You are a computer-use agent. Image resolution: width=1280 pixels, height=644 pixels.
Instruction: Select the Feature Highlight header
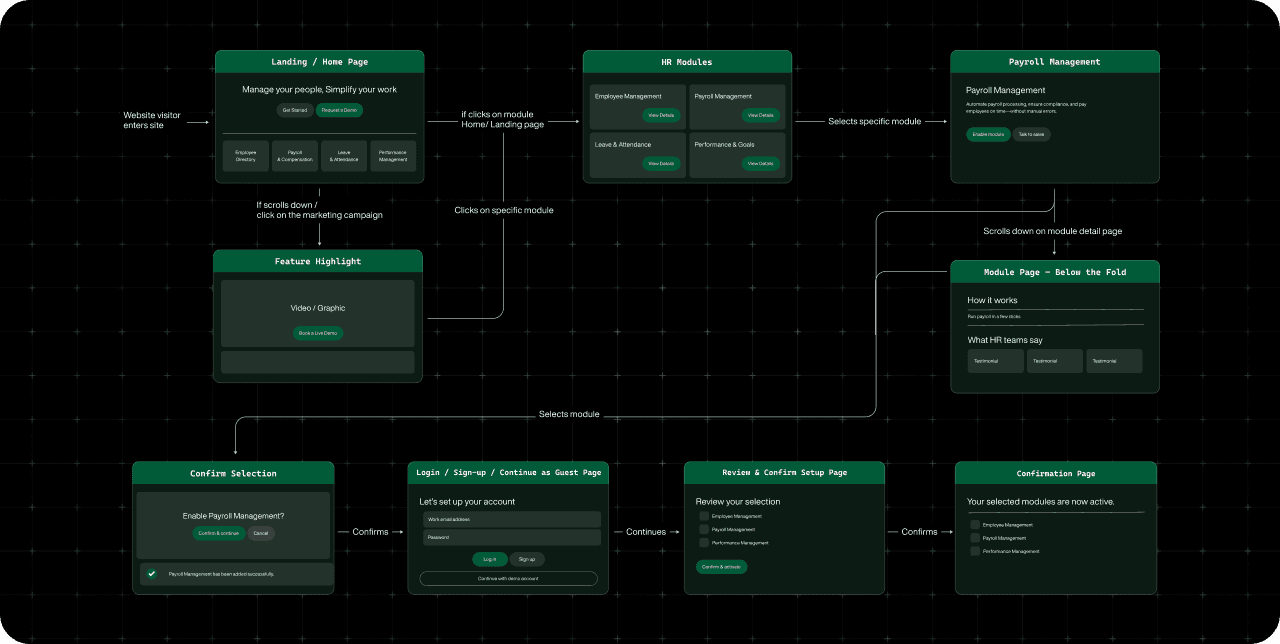(x=318, y=261)
